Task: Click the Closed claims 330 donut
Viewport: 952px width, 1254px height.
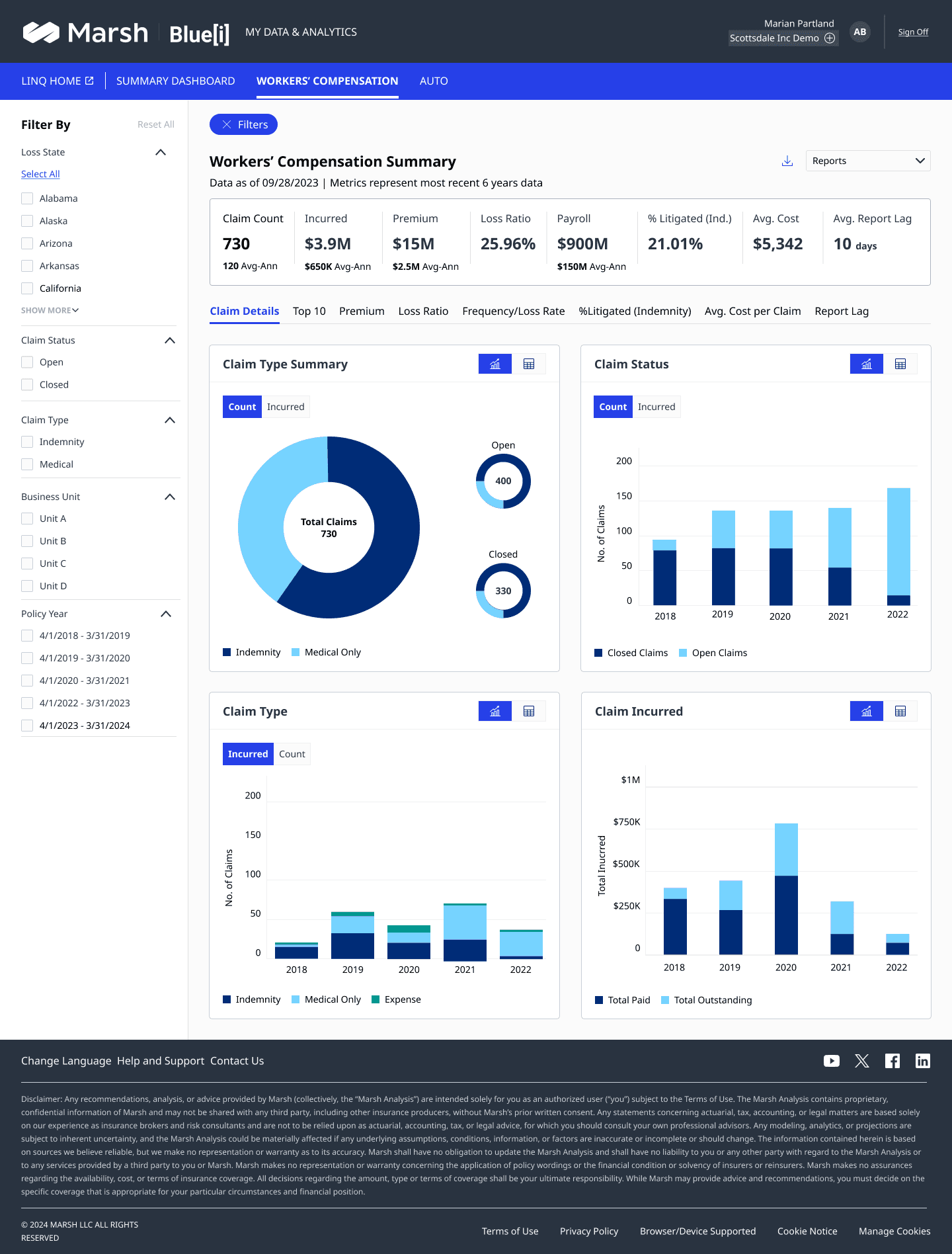Action: click(503, 591)
